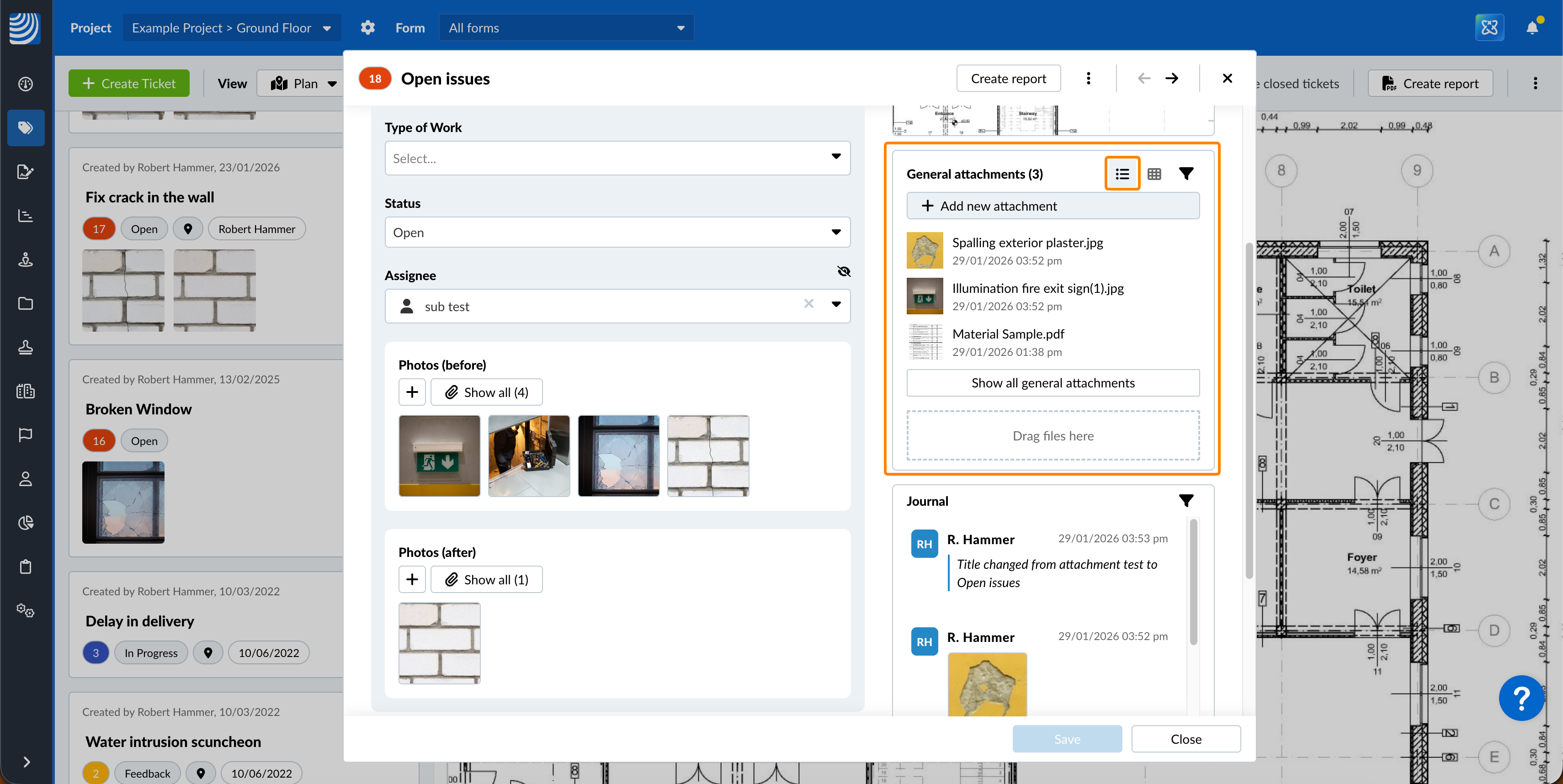Open the notifications bell icon
1563x784 pixels.
(x=1531, y=28)
